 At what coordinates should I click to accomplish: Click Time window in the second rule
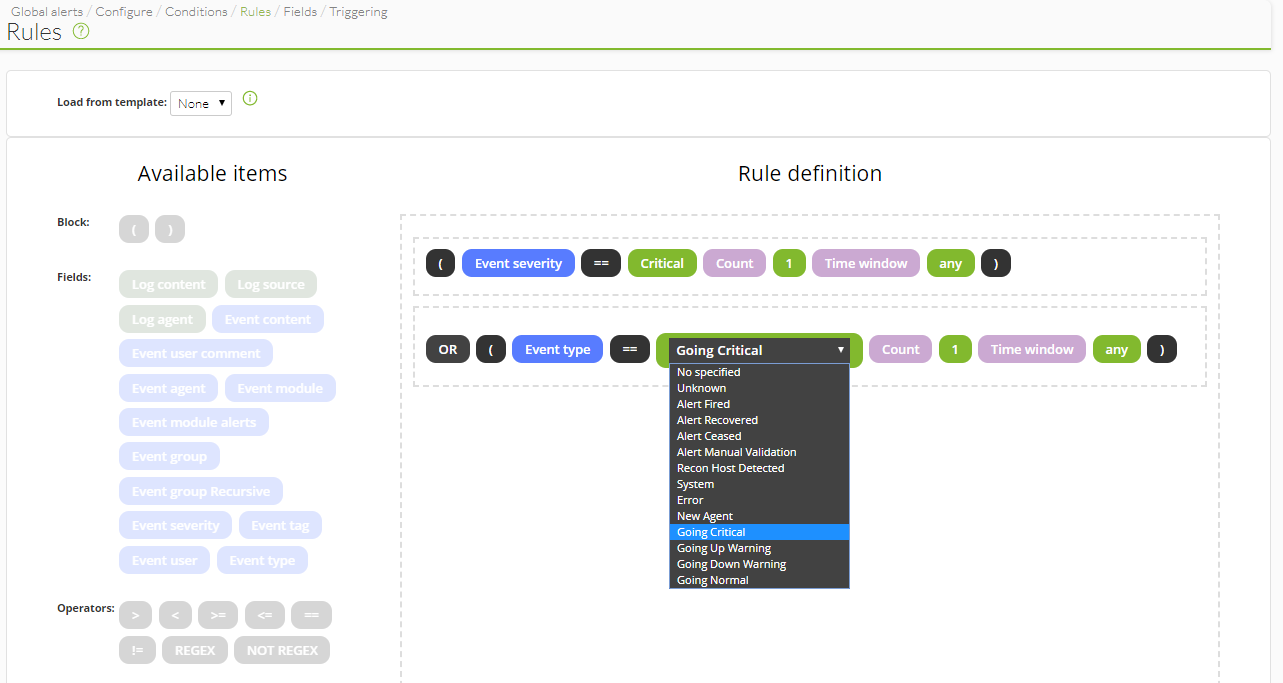tap(1032, 350)
